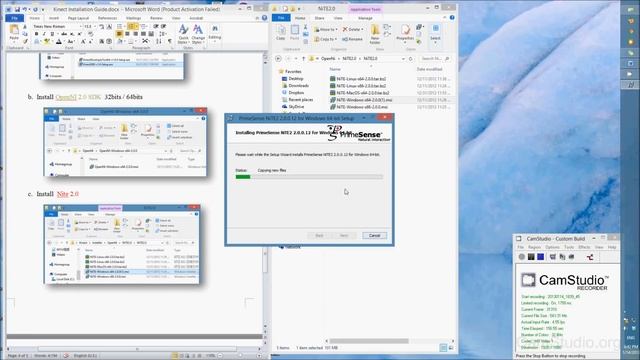The width and height of the screenshot is (640, 360).
Task: Click New folder in Explorer ribbon
Action: pyautogui.click(x=375, y=34)
